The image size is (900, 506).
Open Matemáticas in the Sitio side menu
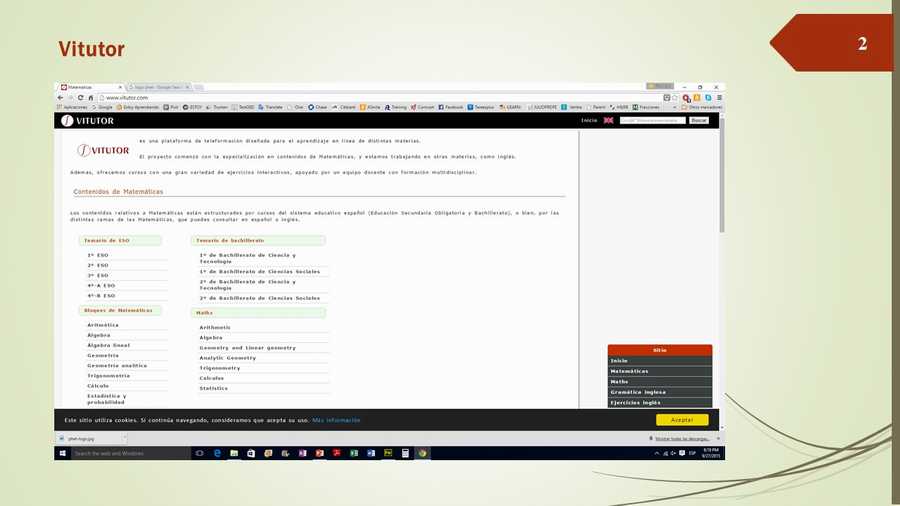[x=660, y=371]
